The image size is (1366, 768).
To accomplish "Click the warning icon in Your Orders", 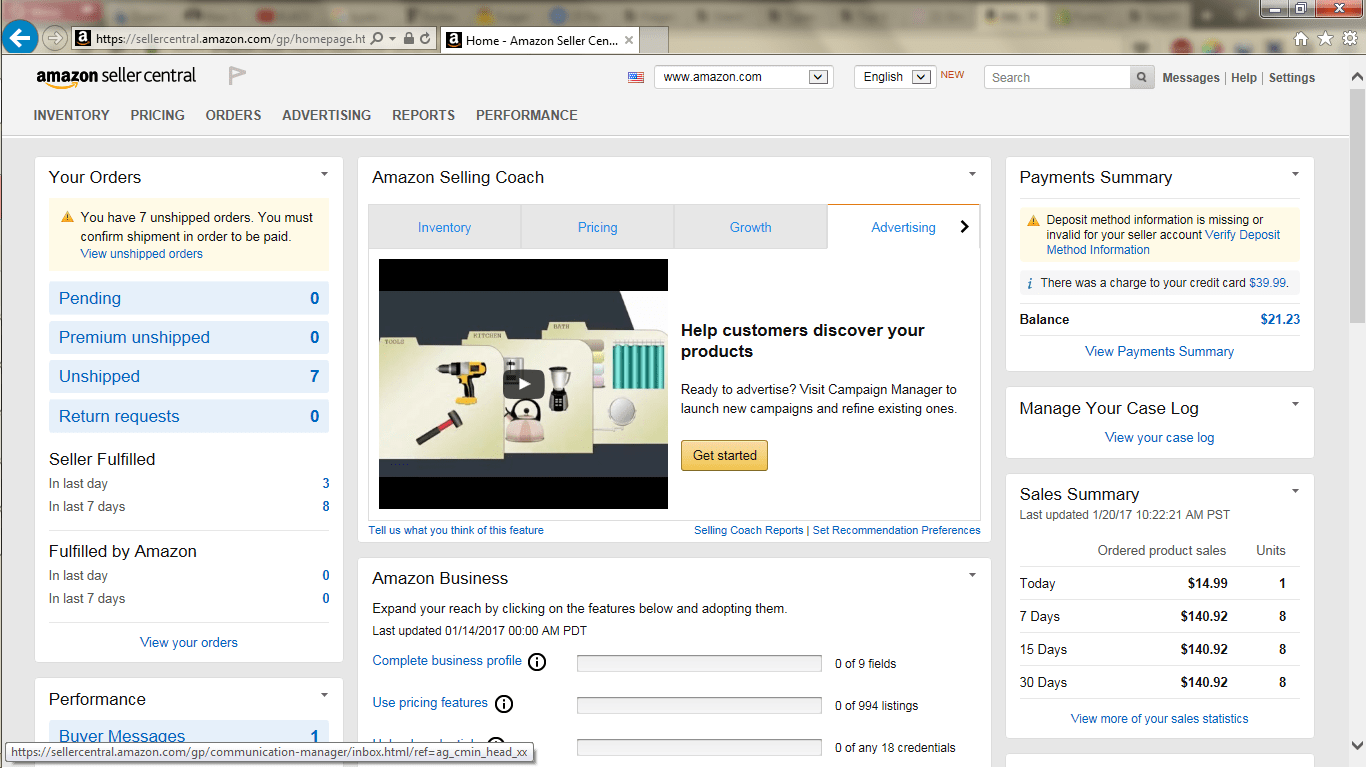I will (67, 217).
